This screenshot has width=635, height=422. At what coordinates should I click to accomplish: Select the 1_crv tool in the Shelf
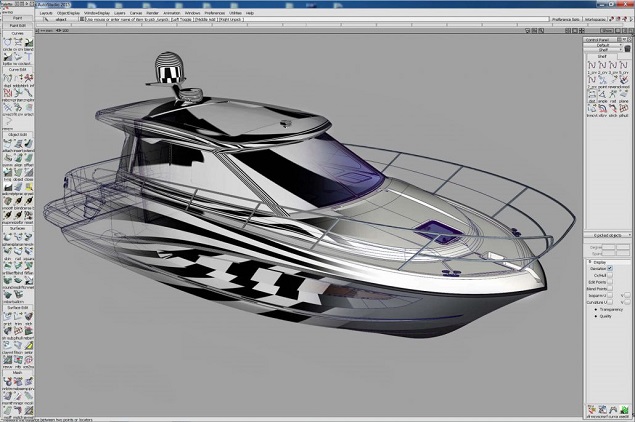point(591,64)
